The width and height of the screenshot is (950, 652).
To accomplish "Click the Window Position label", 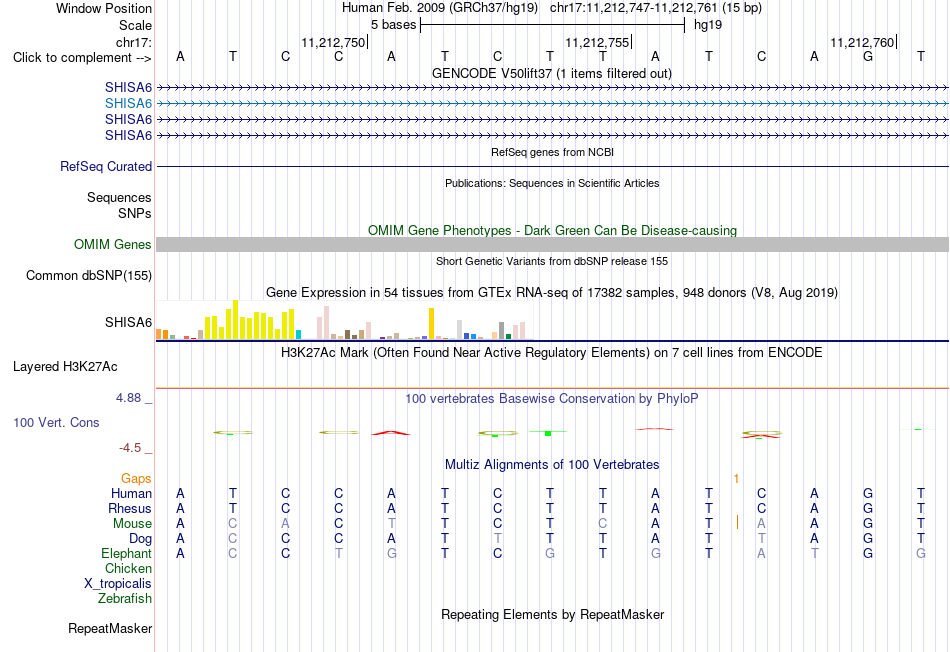I will (104, 8).
